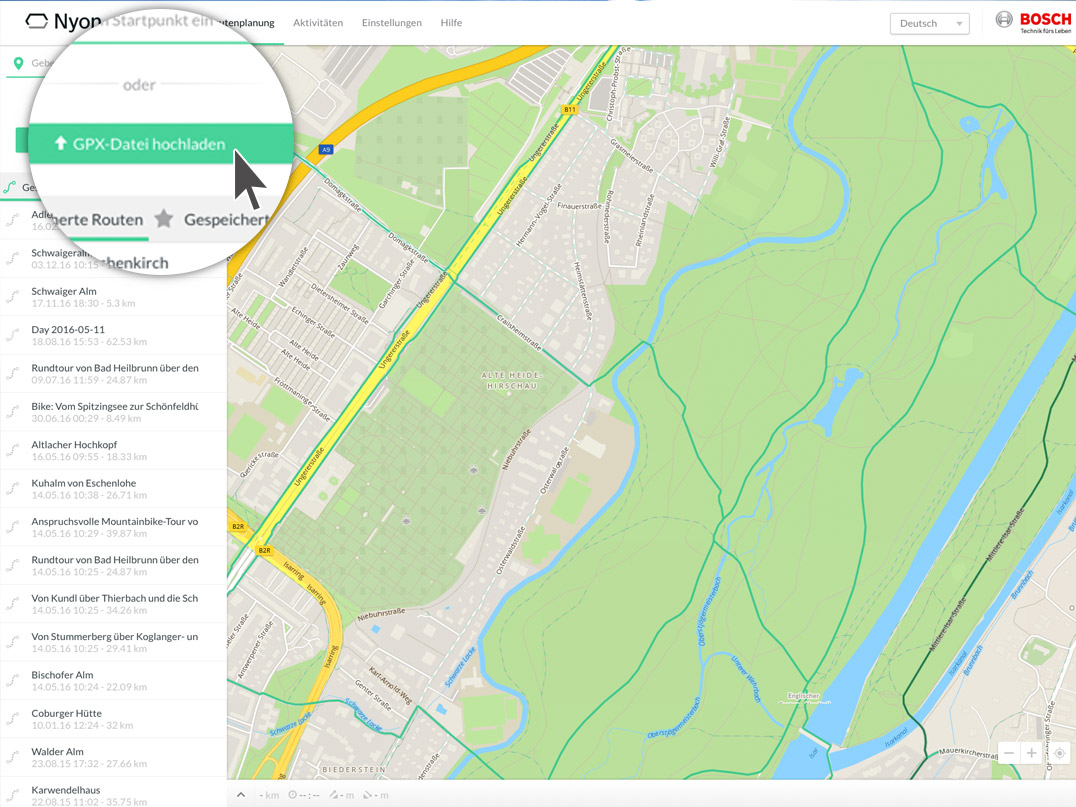Click route icon next to Schwaiger Alm
This screenshot has height=807, width=1076.
[13, 297]
